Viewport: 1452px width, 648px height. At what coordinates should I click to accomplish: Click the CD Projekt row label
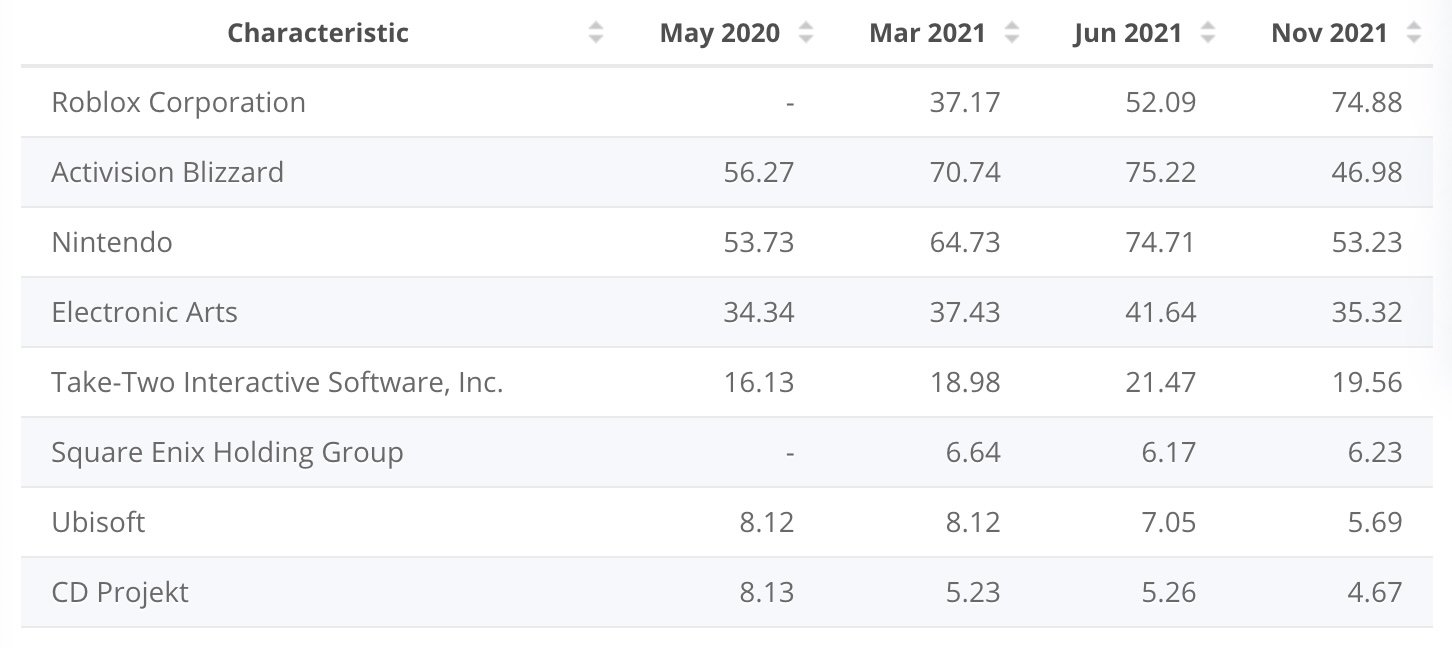point(120,592)
